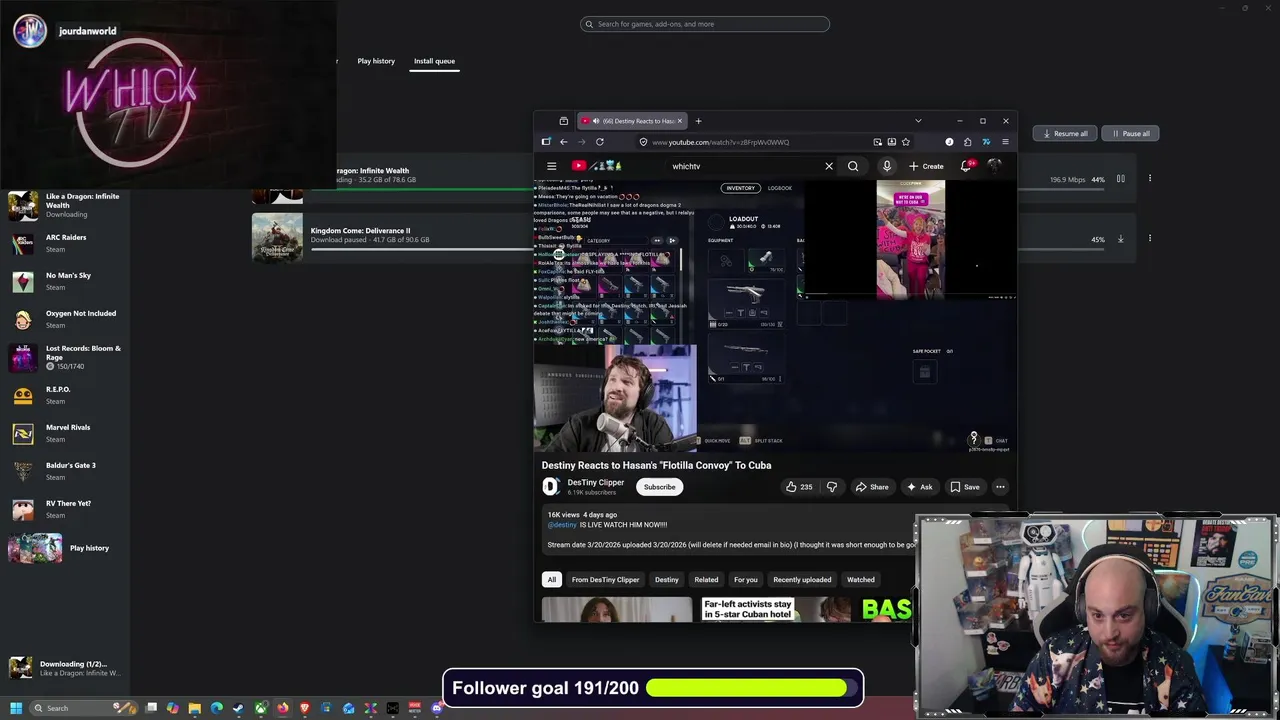Select the Install queue tab
1280x720 pixels.
434,61
